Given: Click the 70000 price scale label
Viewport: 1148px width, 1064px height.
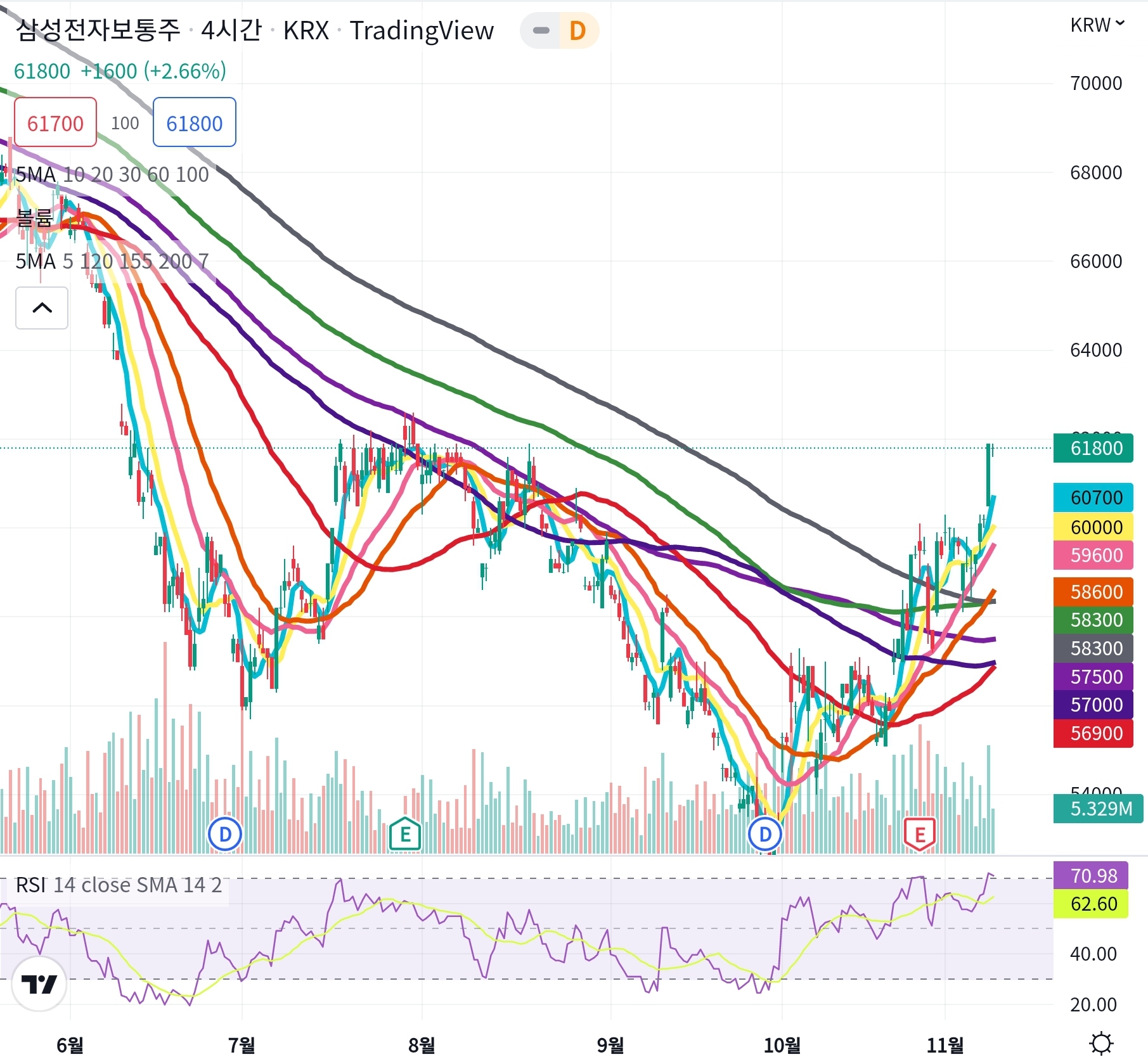Looking at the screenshot, I should pos(1096,83).
